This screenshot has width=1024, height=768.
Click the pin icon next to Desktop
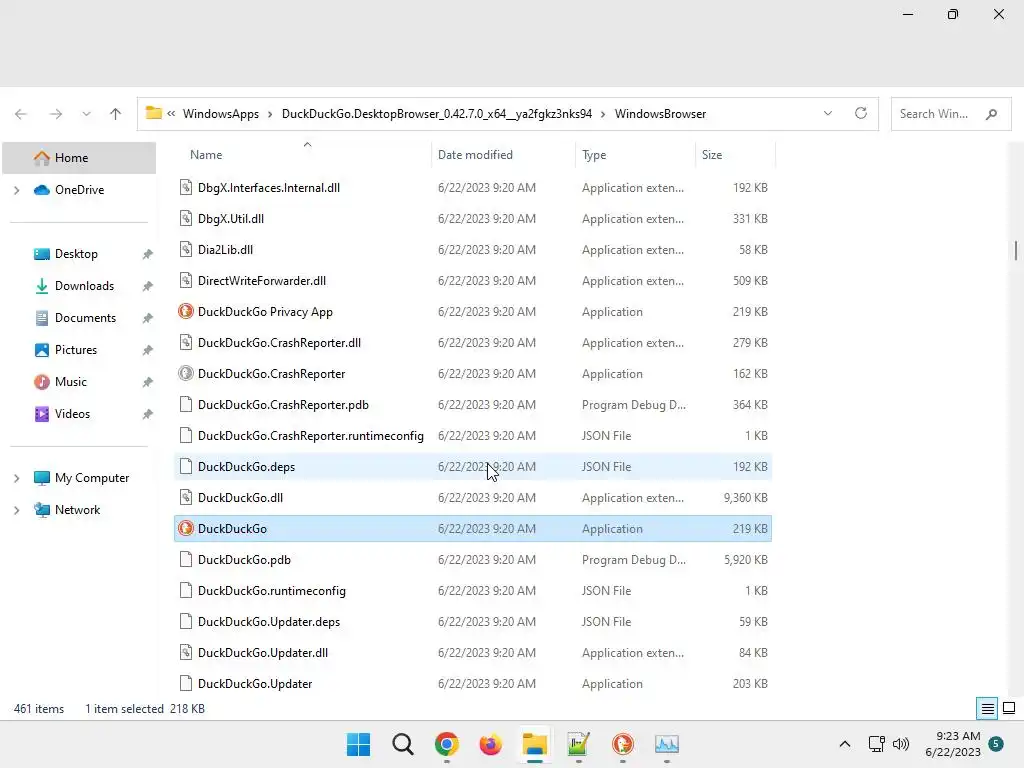(x=148, y=254)
